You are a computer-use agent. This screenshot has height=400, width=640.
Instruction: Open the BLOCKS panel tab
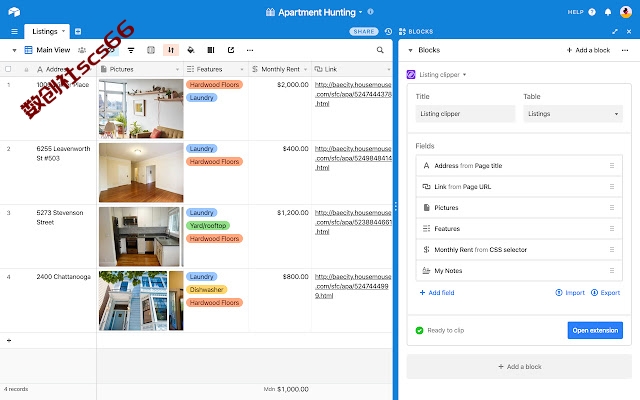pos(416,31)
